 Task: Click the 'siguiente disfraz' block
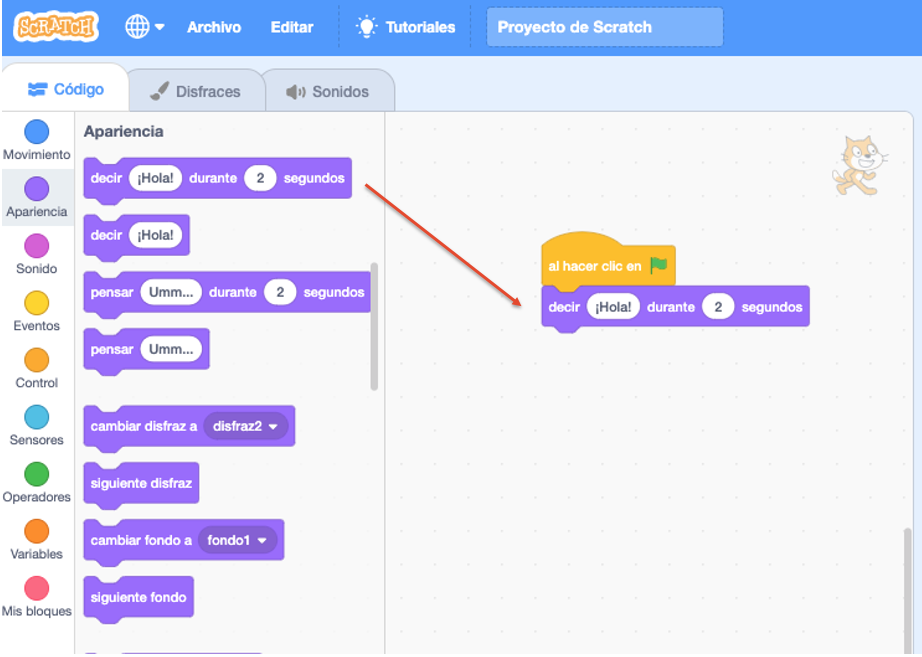[x=141, y=484]
